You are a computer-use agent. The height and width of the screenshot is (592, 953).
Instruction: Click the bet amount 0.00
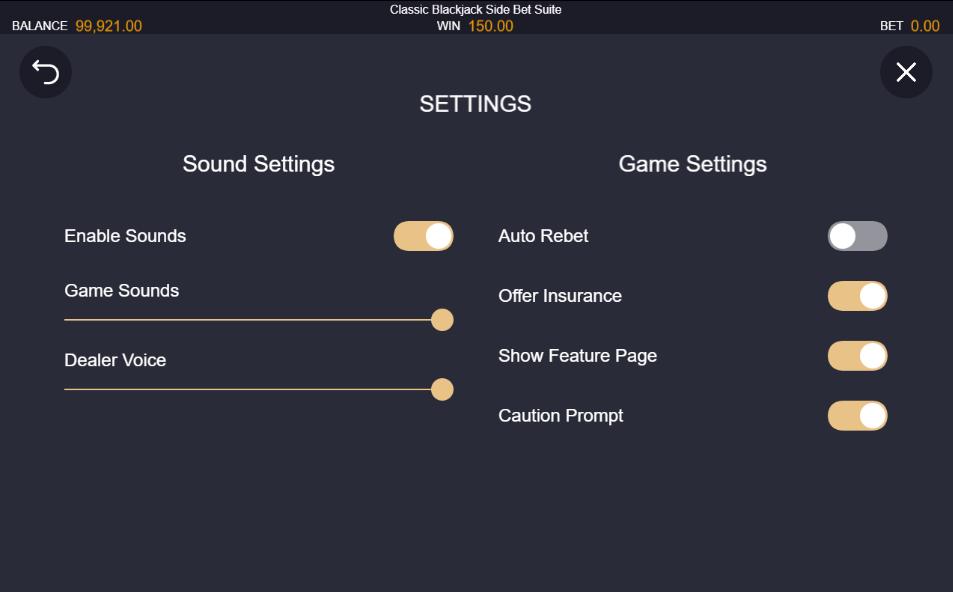pos(925,26)
